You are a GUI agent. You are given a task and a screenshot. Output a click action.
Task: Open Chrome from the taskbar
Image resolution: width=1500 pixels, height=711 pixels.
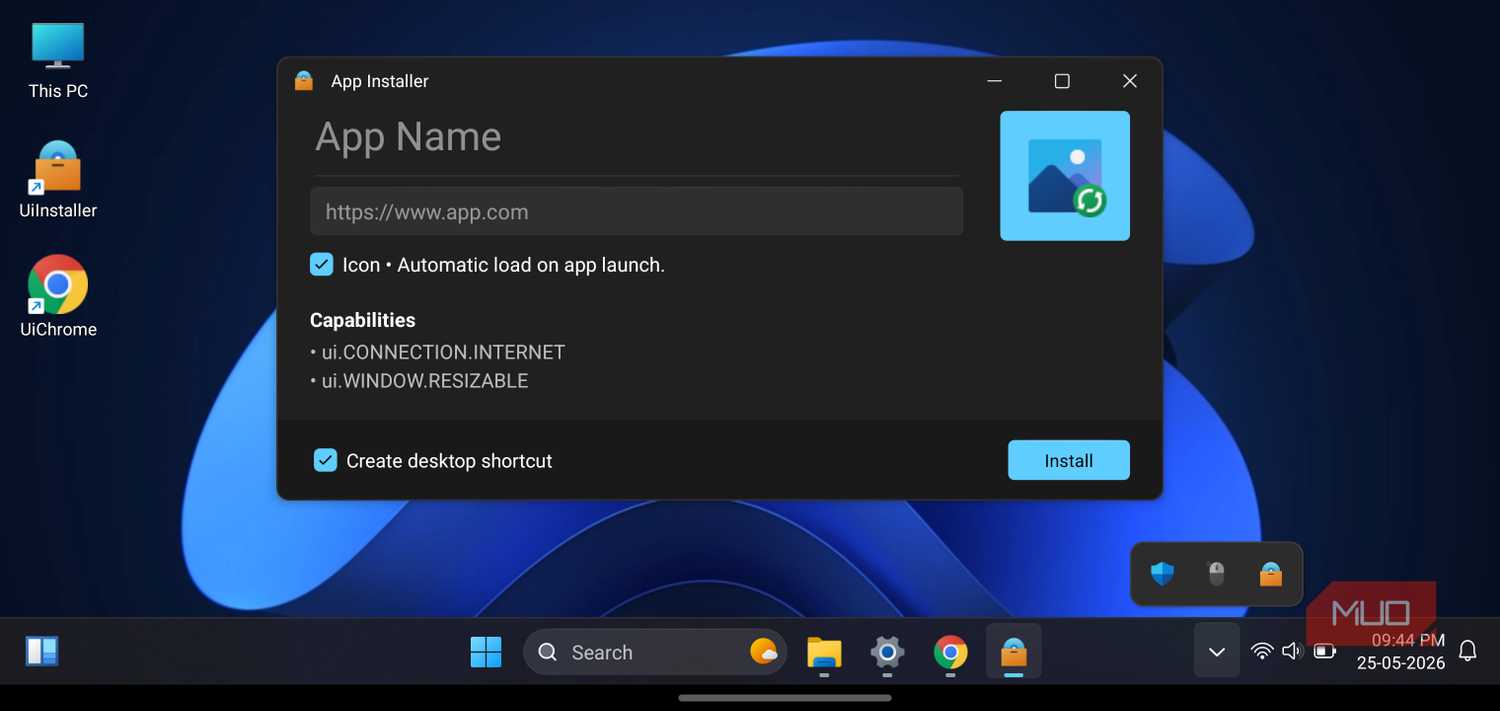point(950,652)
